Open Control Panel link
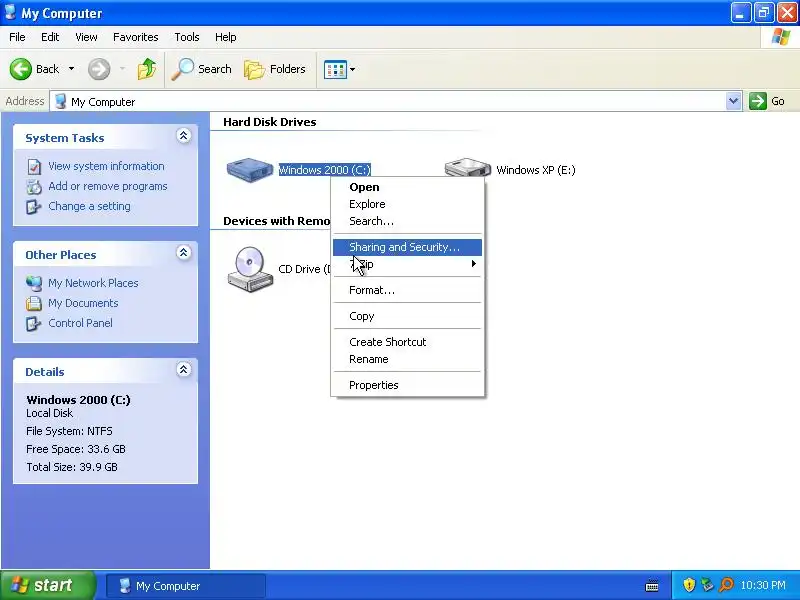The width and height of the screenshot is (800, 600). coord(80,323)
